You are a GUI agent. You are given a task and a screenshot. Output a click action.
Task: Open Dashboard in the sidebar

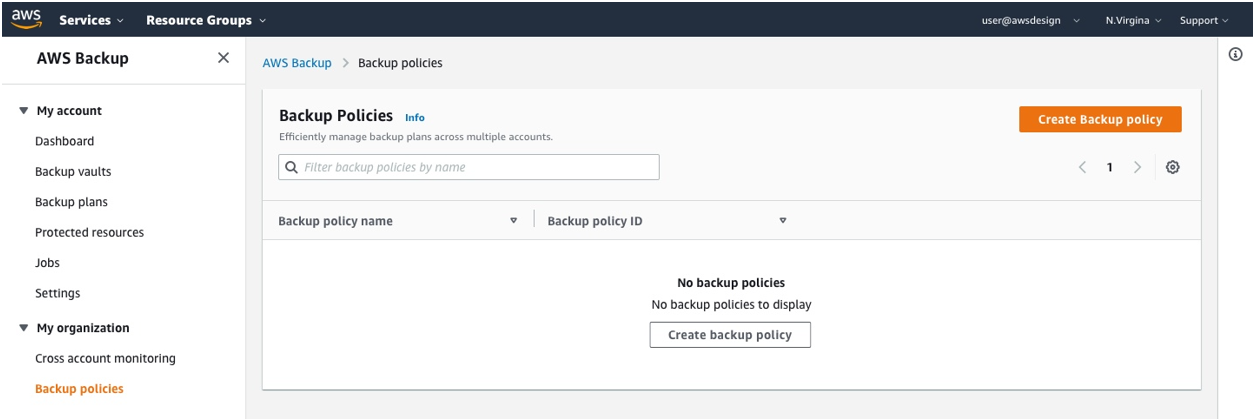(64, 141)
